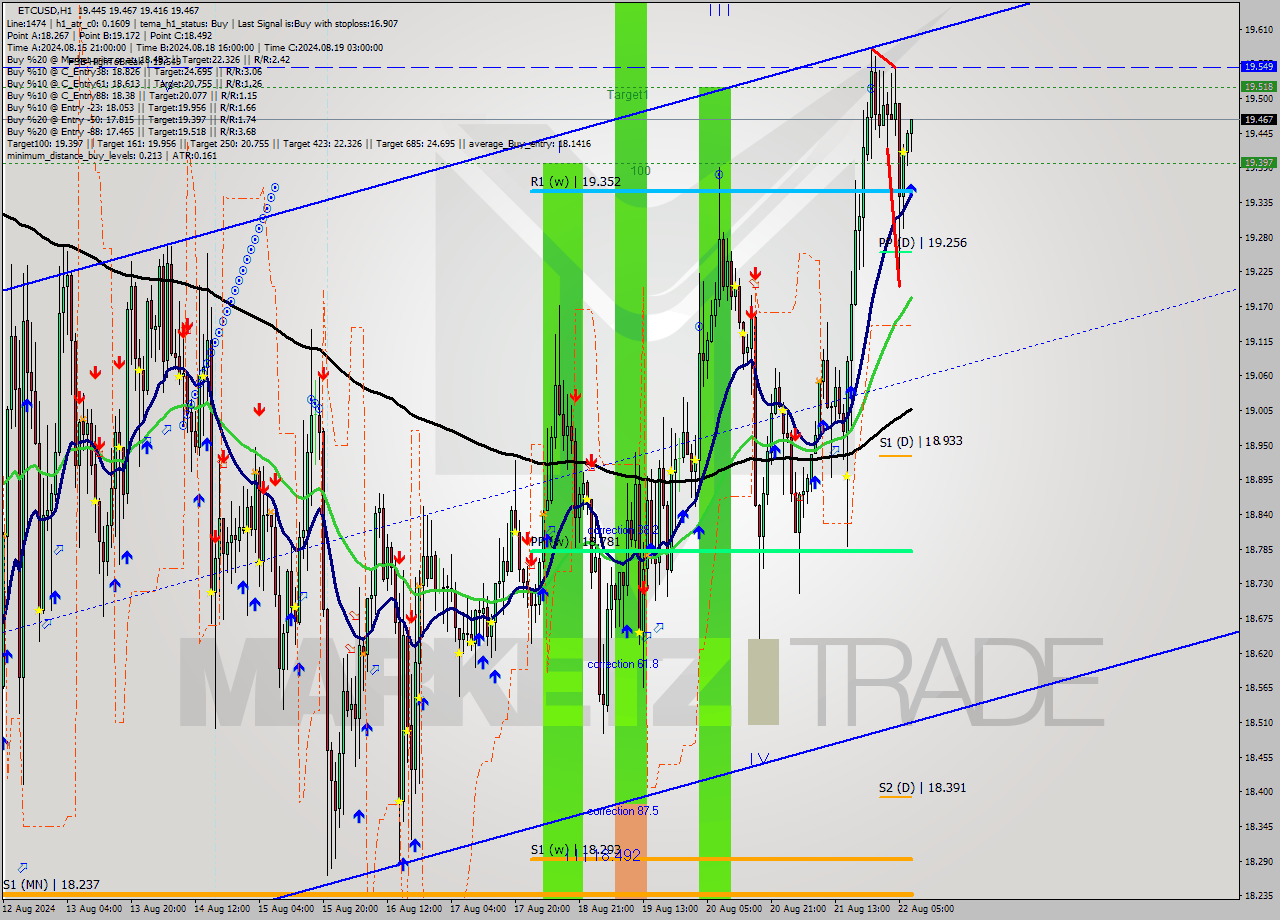1280x920 pixels.
Task: Click the 'S2 (D) | 18.391' support label
Action: pyautogui.click(x=923, y=787)
